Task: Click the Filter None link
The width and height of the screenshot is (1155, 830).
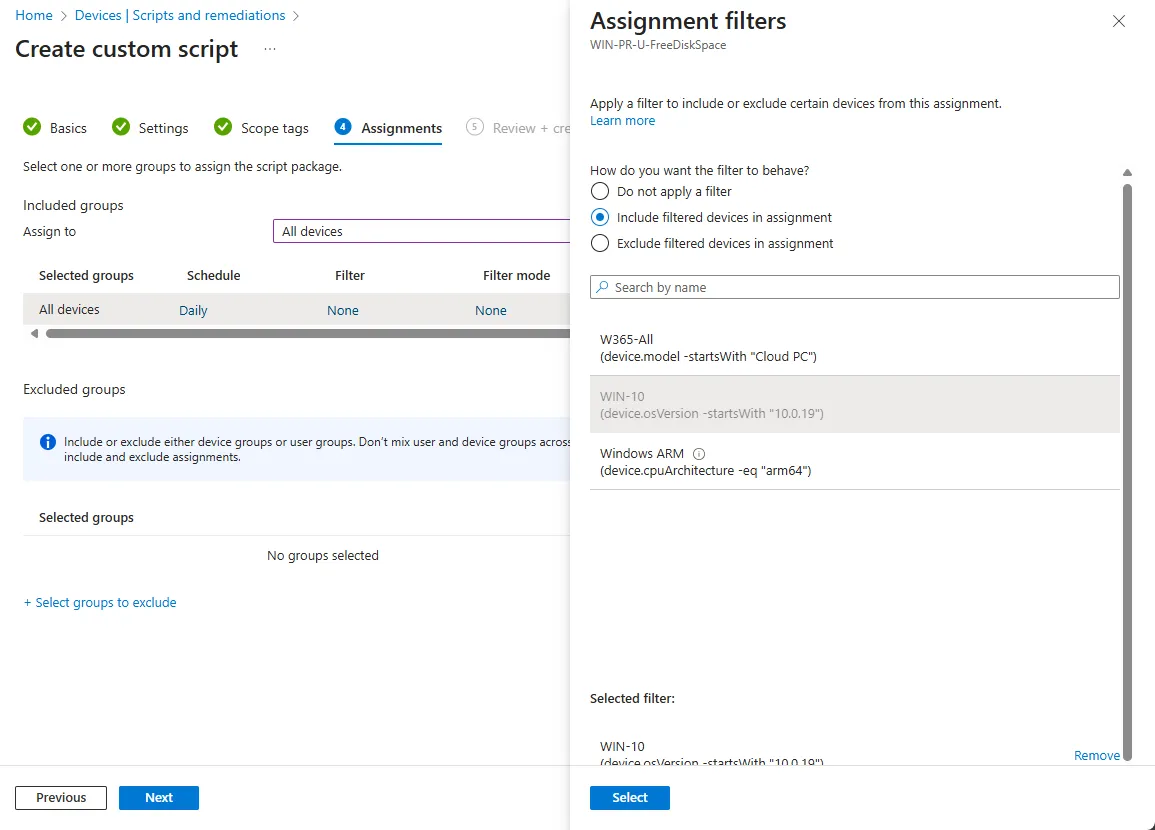Action: pos(343,311)
